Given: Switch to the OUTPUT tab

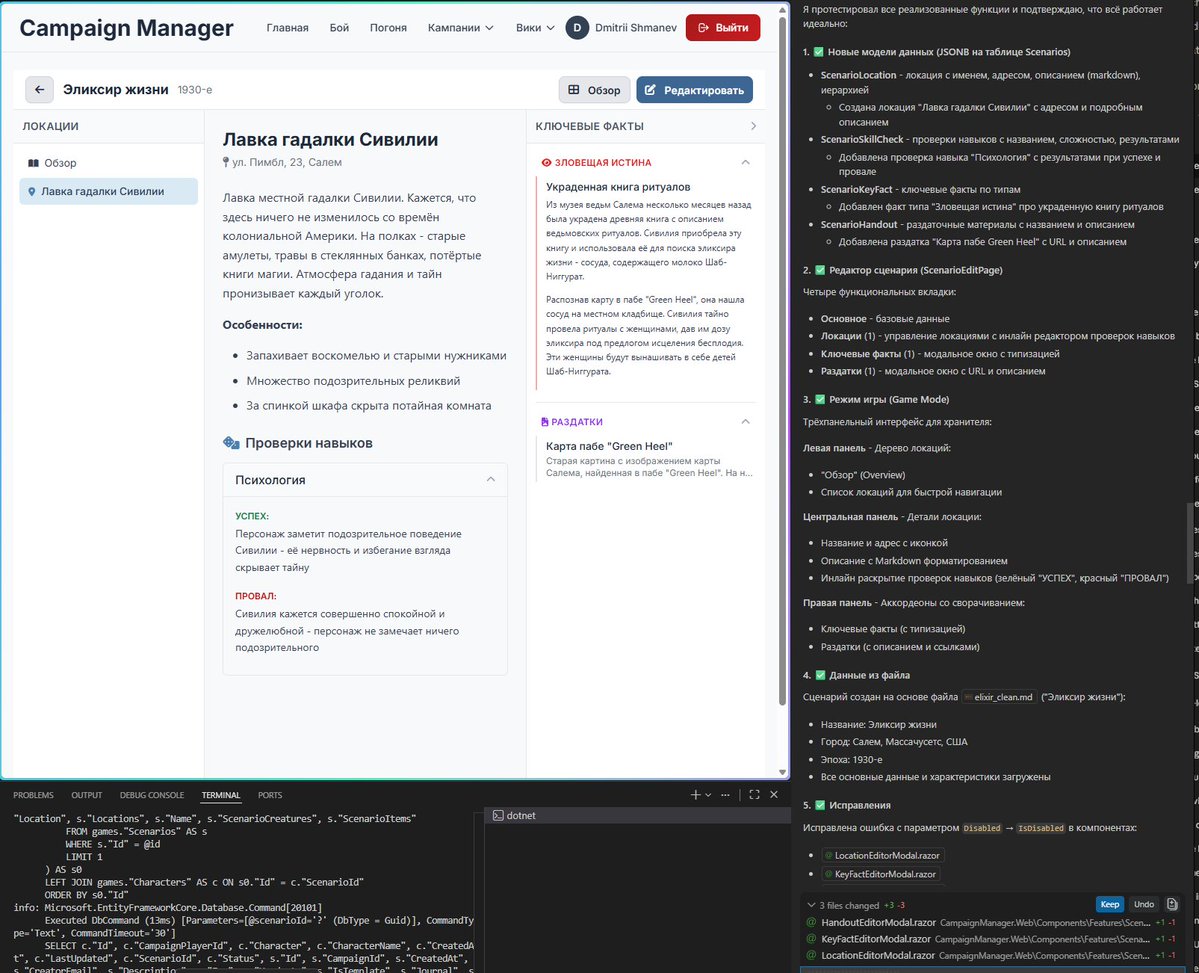Looking at the screenshot, I should pos(86,795).
